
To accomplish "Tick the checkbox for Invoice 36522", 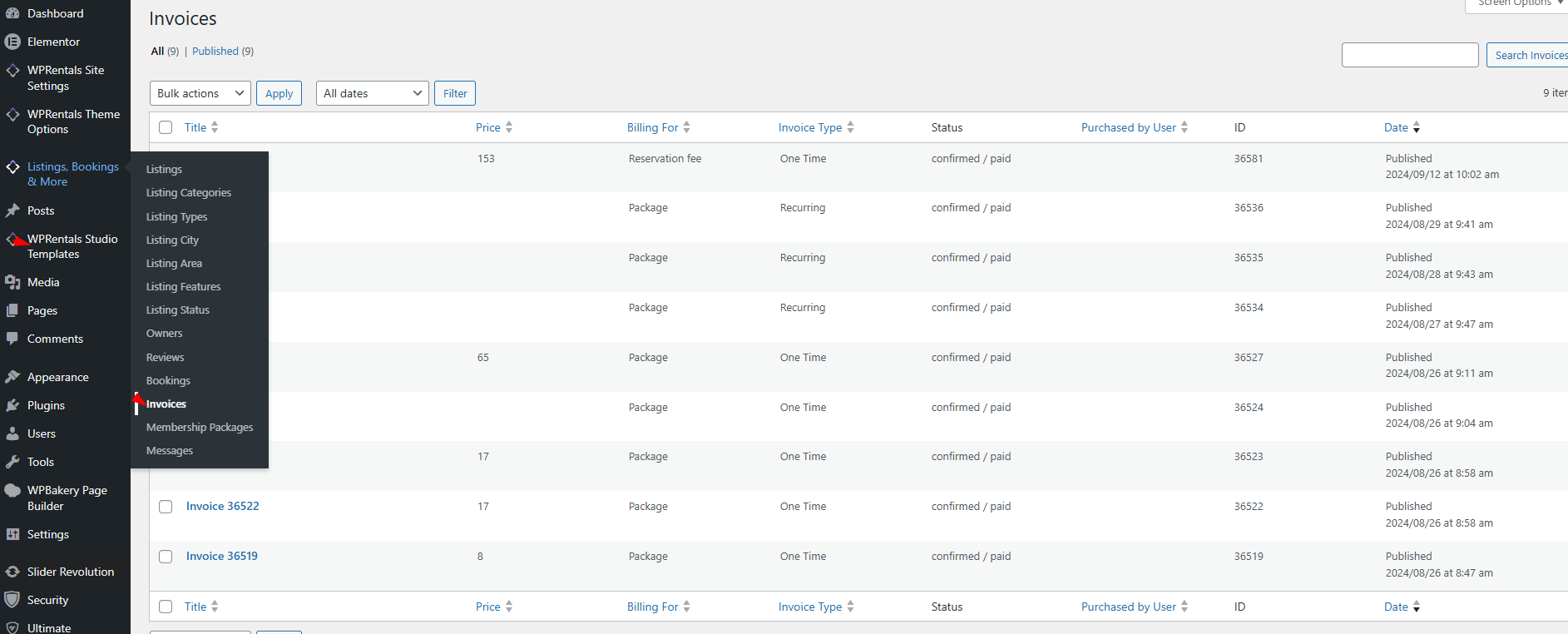I will tap(166, 507).
